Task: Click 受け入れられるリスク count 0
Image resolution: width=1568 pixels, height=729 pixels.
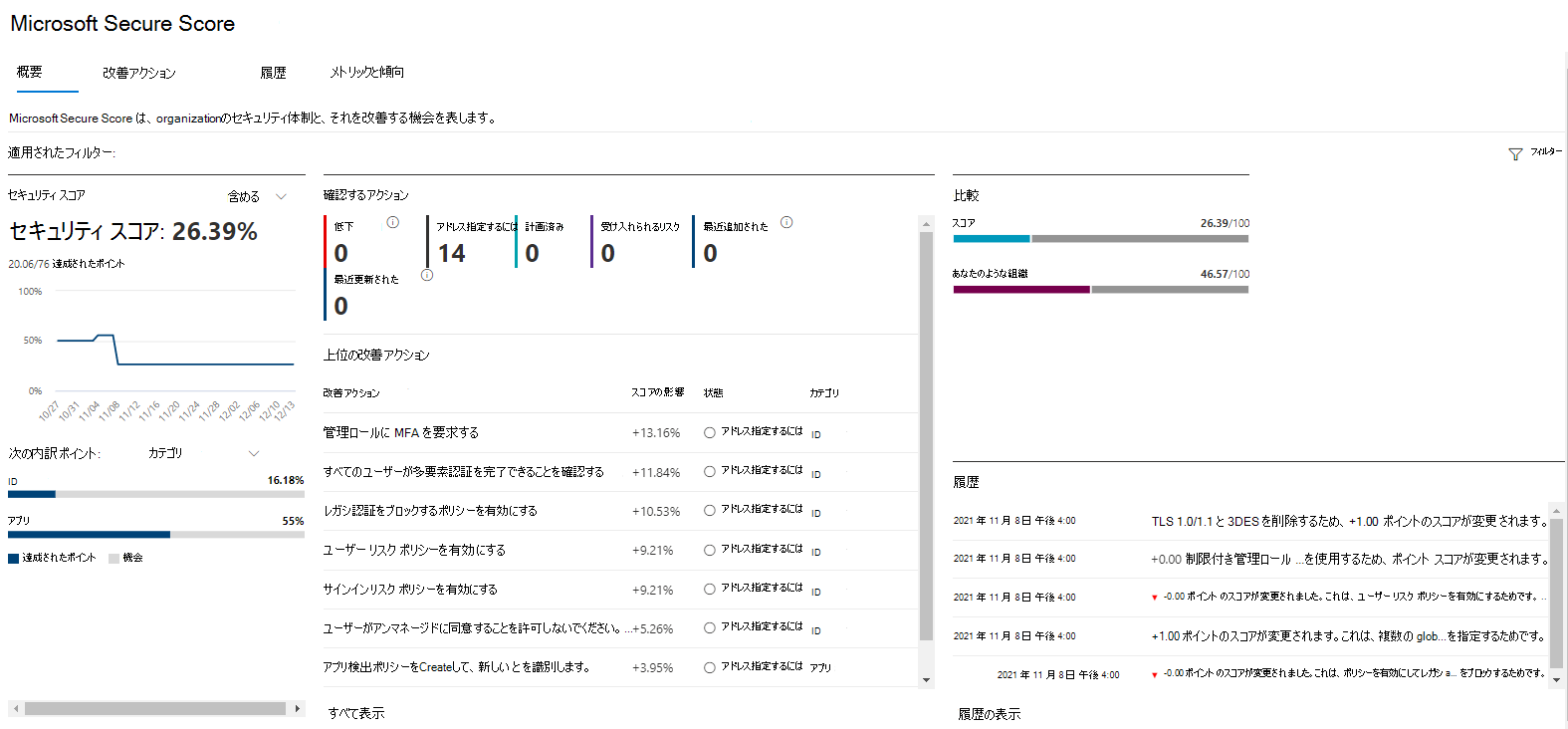Action: (x=608, y=254)
